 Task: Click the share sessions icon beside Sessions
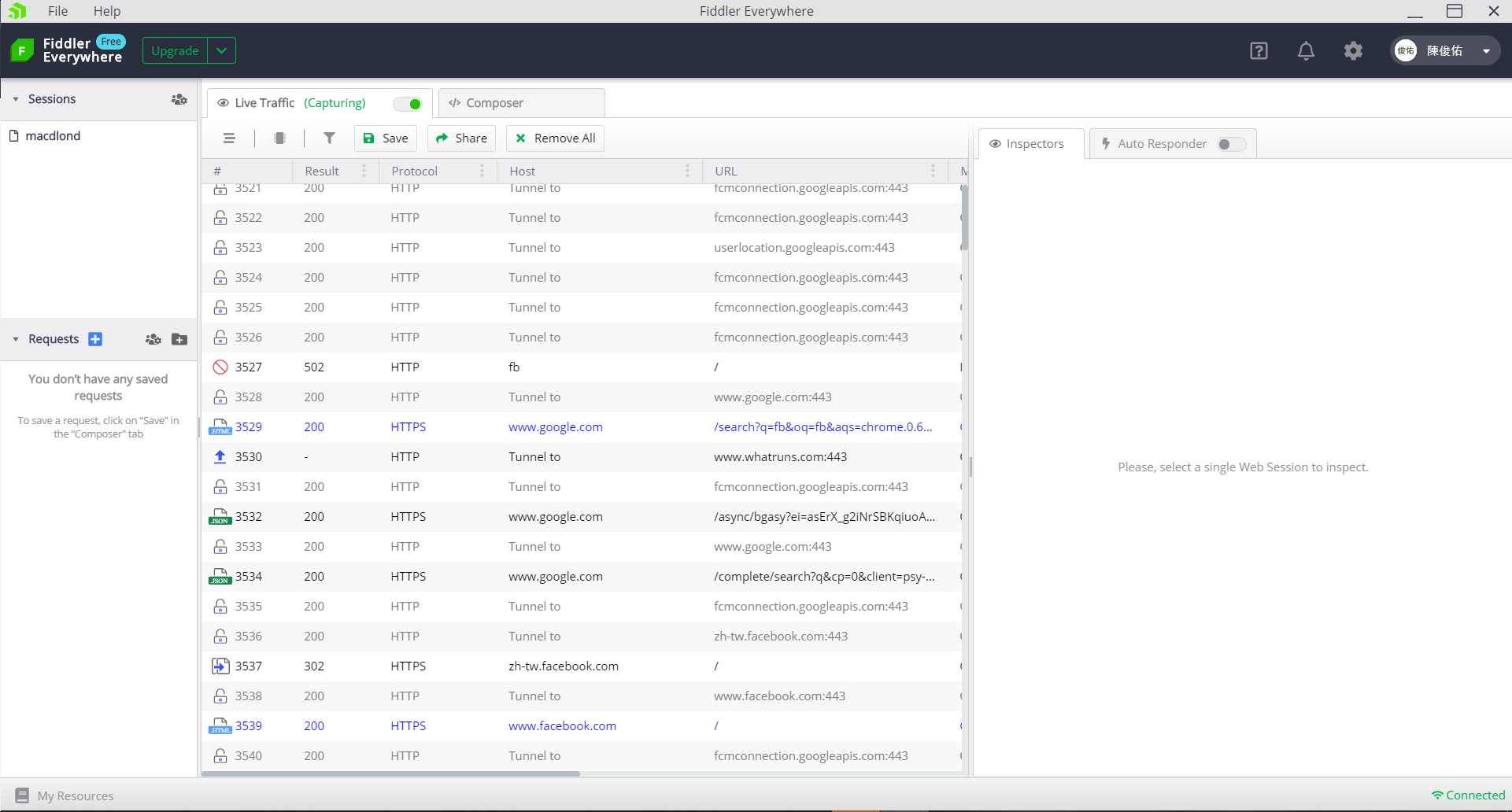tap(179, 99)
